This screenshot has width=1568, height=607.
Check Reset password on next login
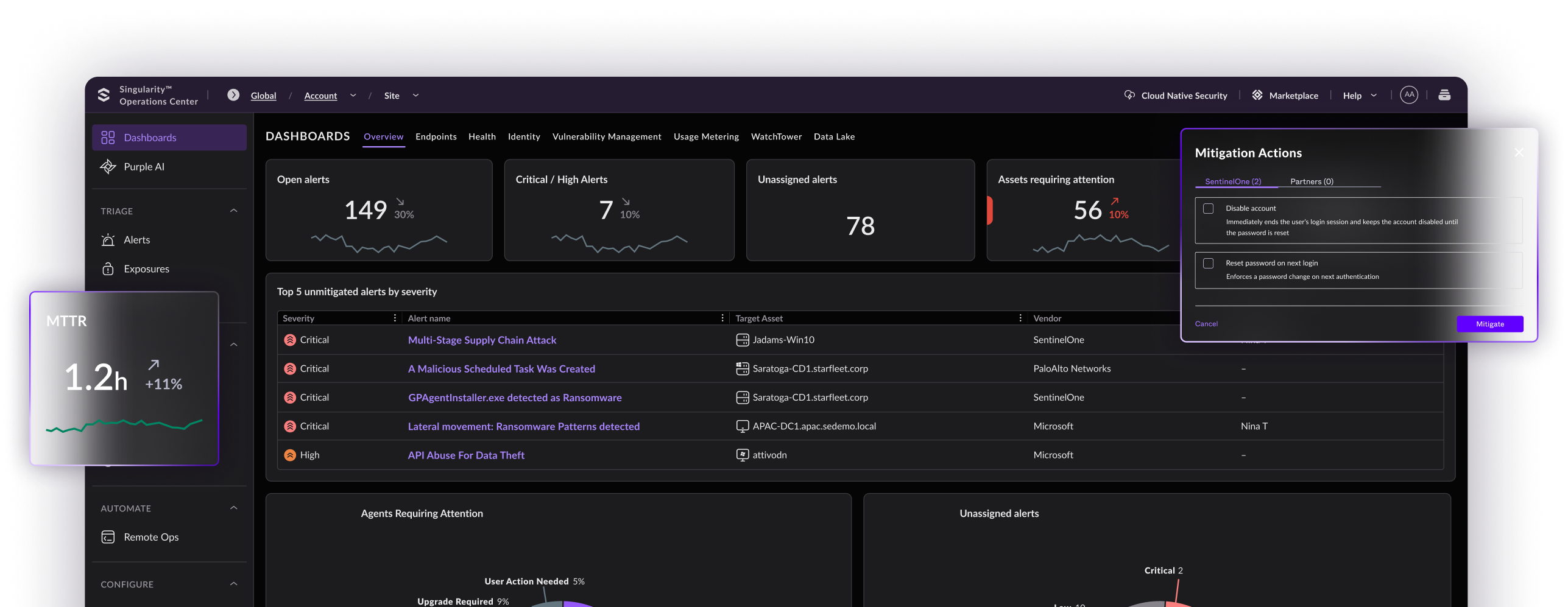tap(1208, 264)
